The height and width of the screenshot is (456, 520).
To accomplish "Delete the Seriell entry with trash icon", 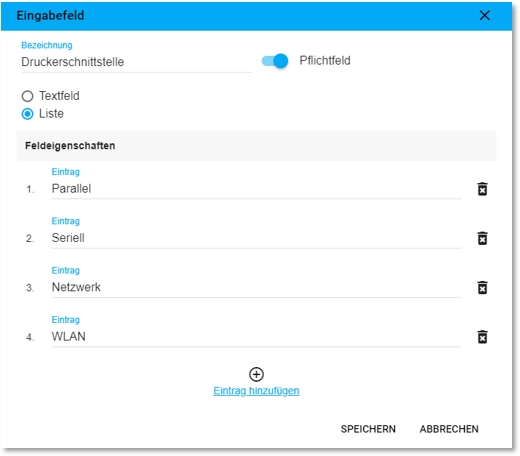I will tap(482, 238).
